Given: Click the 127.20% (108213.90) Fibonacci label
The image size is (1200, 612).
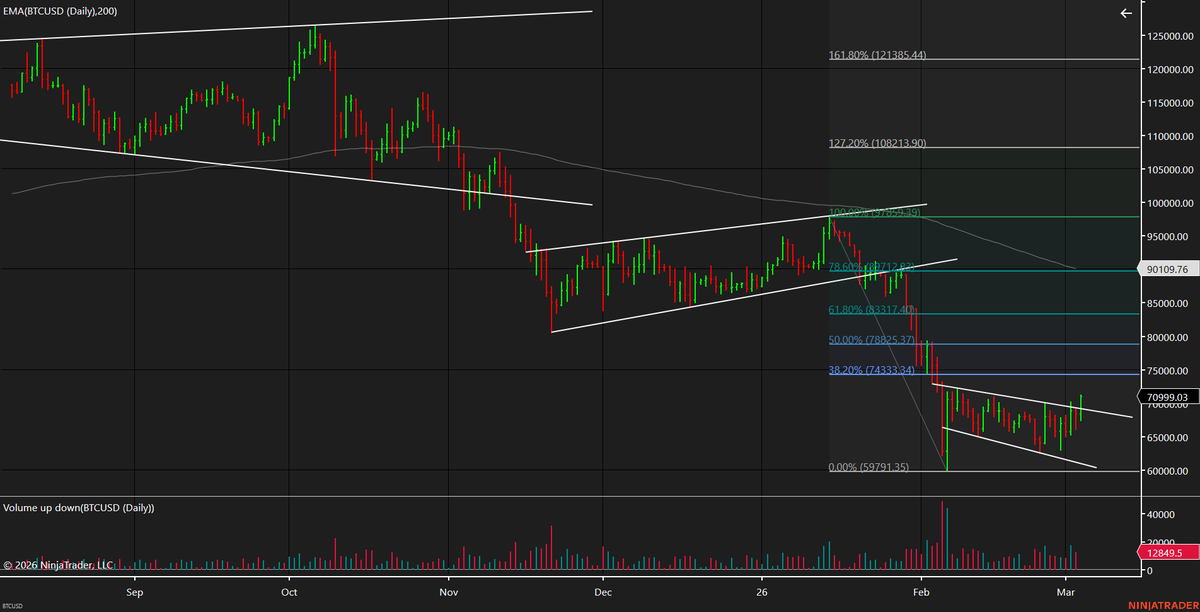Looking at the screenshot, I should [878, 143].
